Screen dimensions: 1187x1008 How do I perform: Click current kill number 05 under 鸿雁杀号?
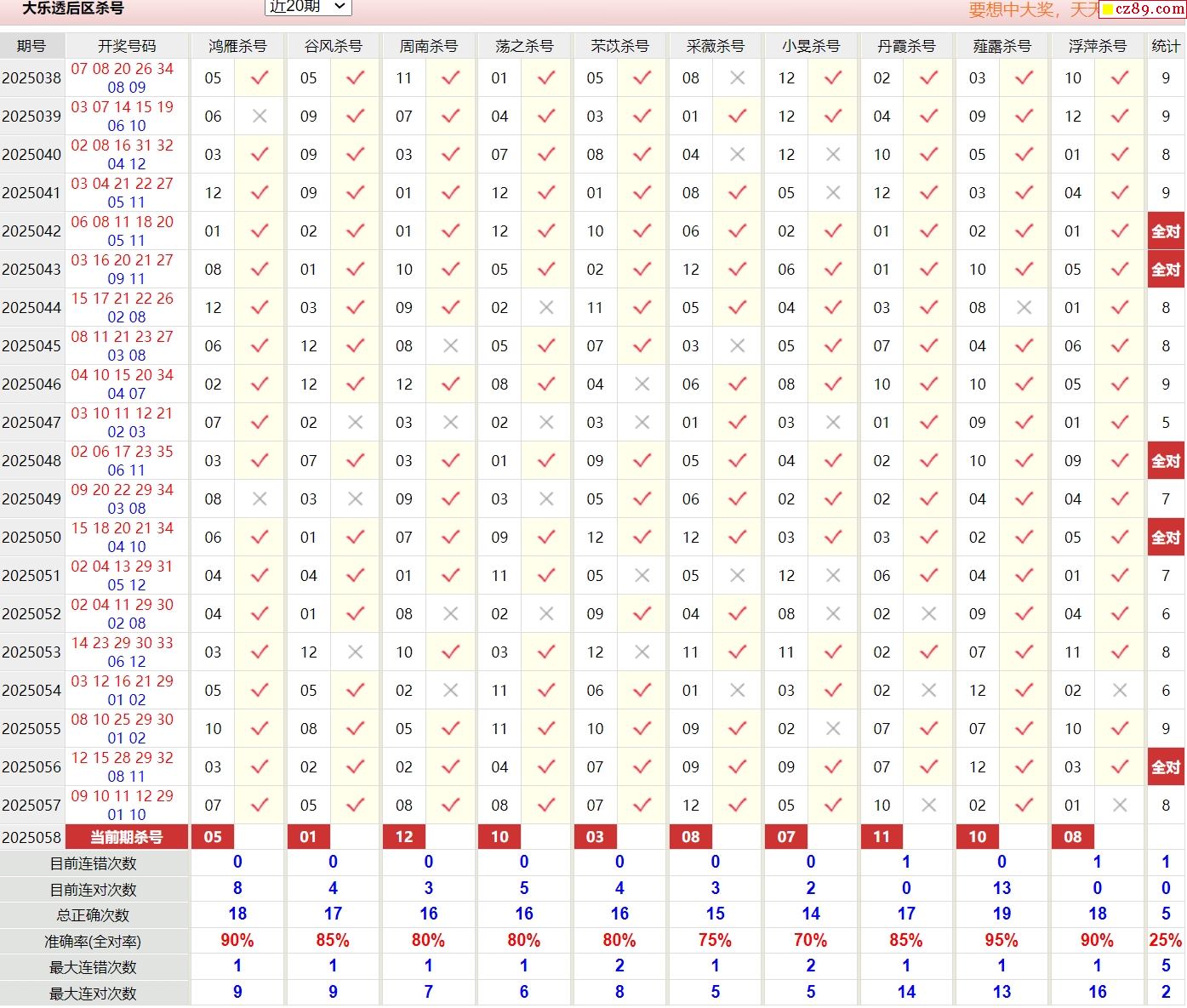213,837
